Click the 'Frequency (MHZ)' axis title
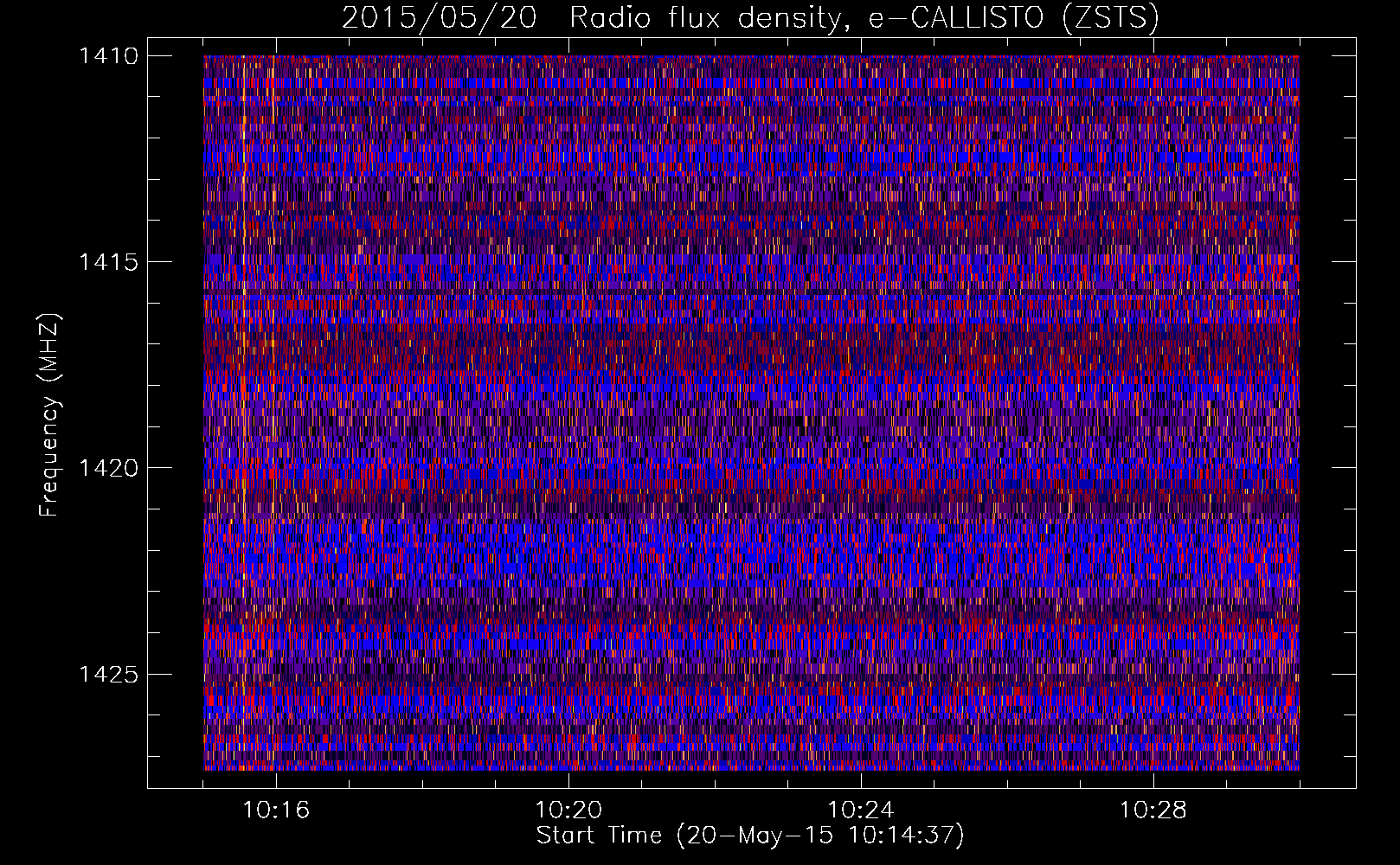This screenshot has height=865, width=1400. click(x=49, y=415)
